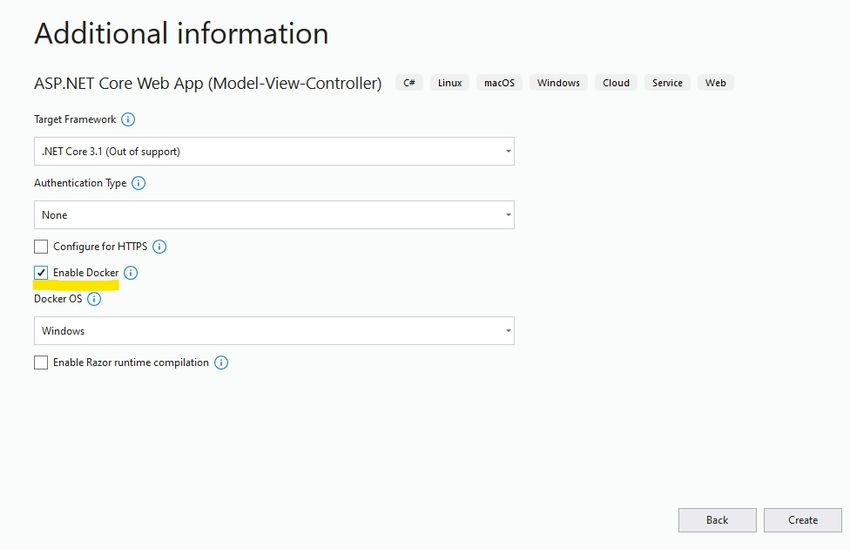Click the macOS tag
Image resolution: width=850 pixels, height=549 pixels.
point(499,82)
